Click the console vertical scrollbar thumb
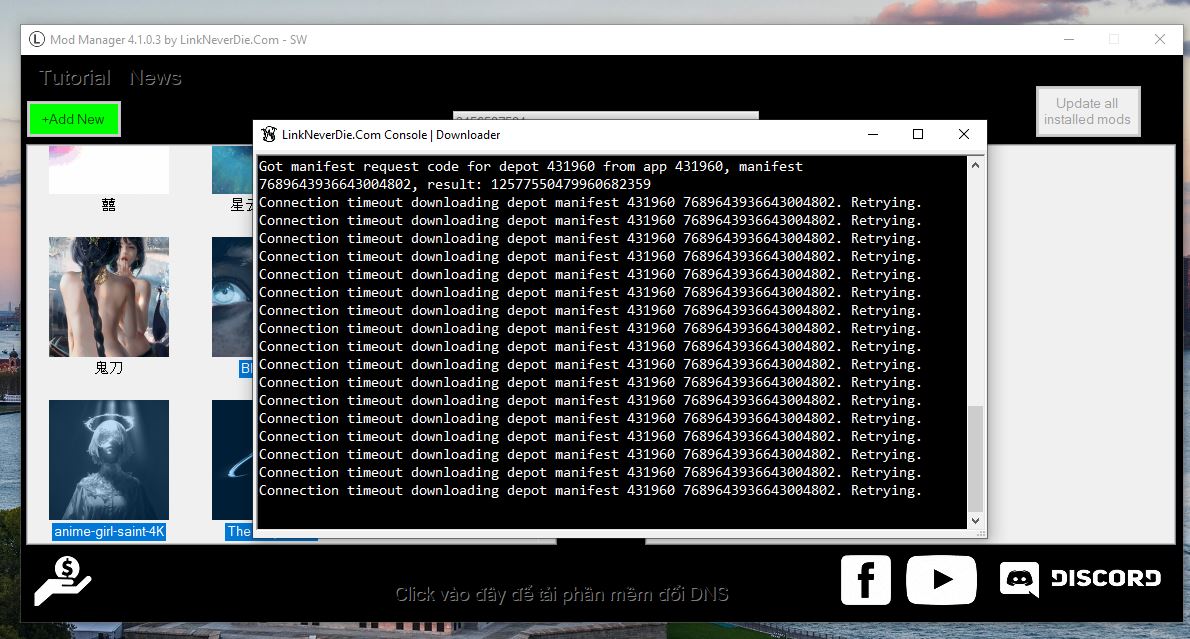 pyautogui.click(x=976, y=460)
